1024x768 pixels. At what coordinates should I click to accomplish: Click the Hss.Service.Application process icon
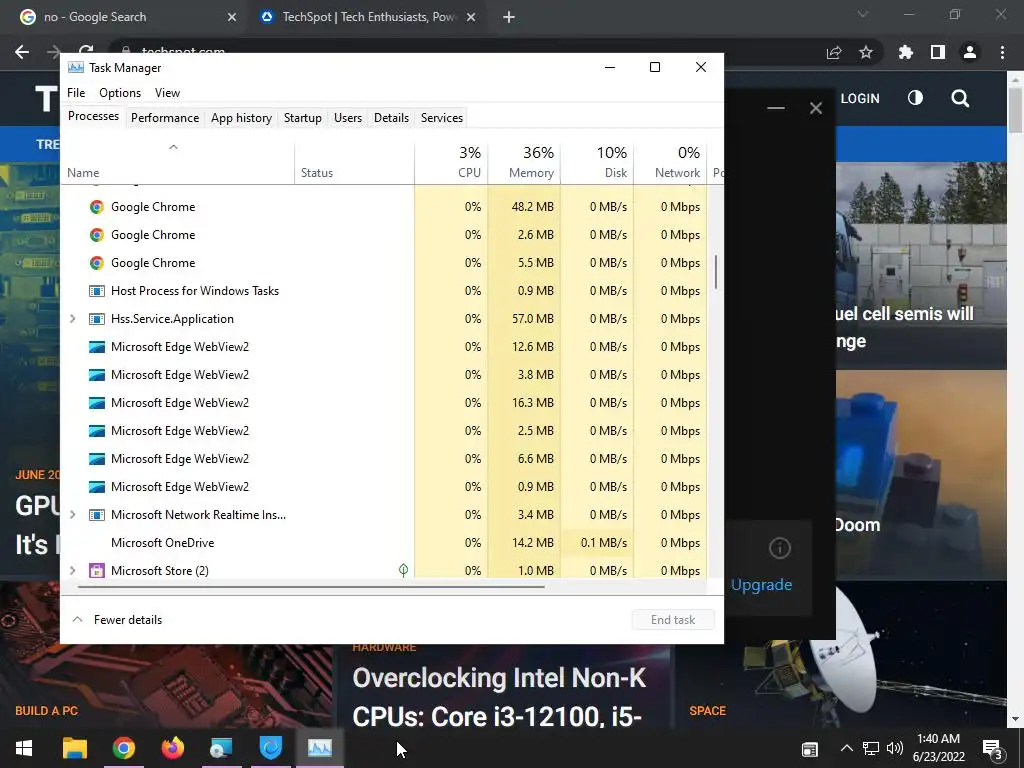coord(97,319)
